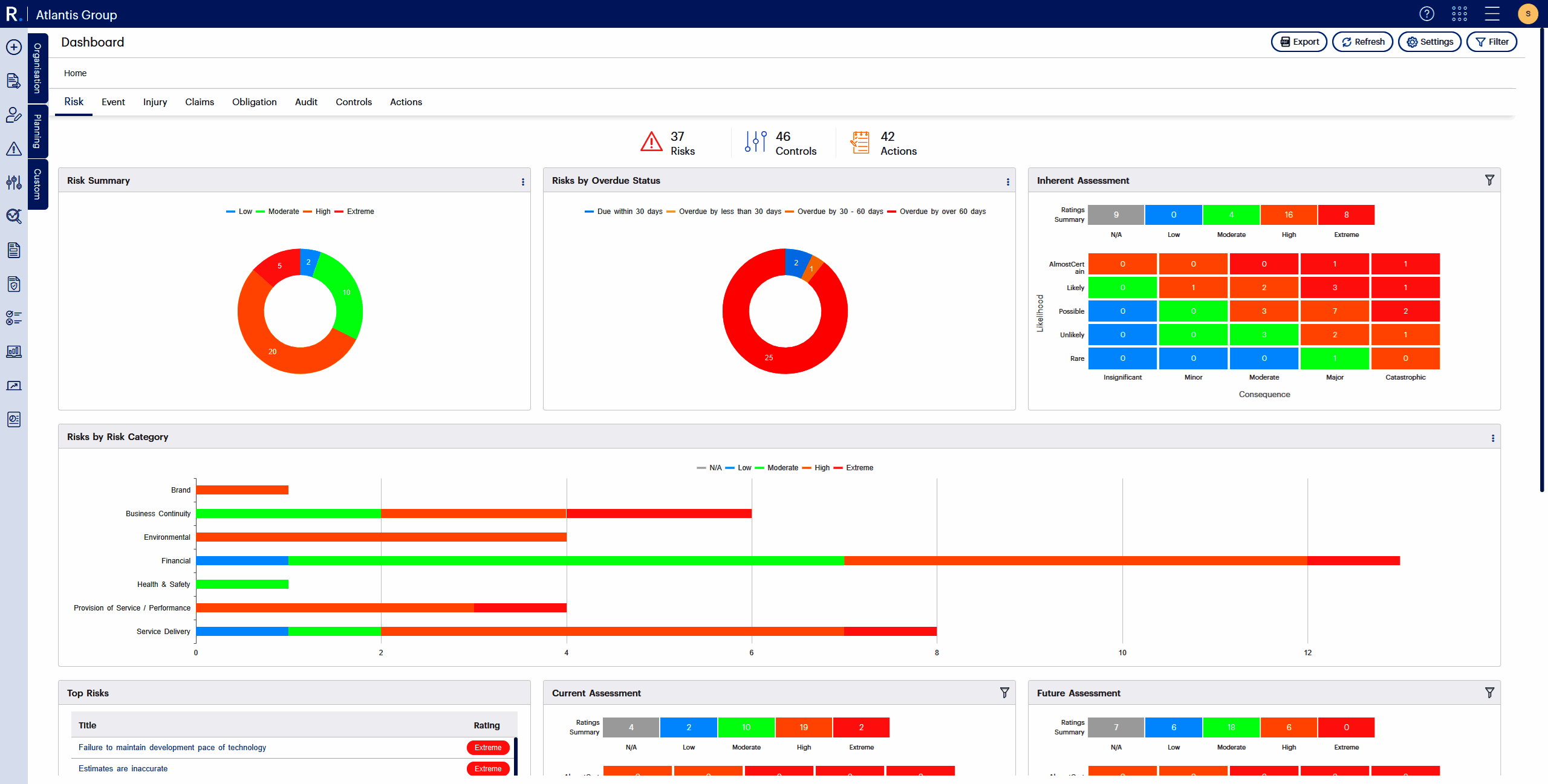Click the plus add-new icon in sidebar
Image resolution: width=1548 pixels, height=784 pixels.
pos(14,47)
